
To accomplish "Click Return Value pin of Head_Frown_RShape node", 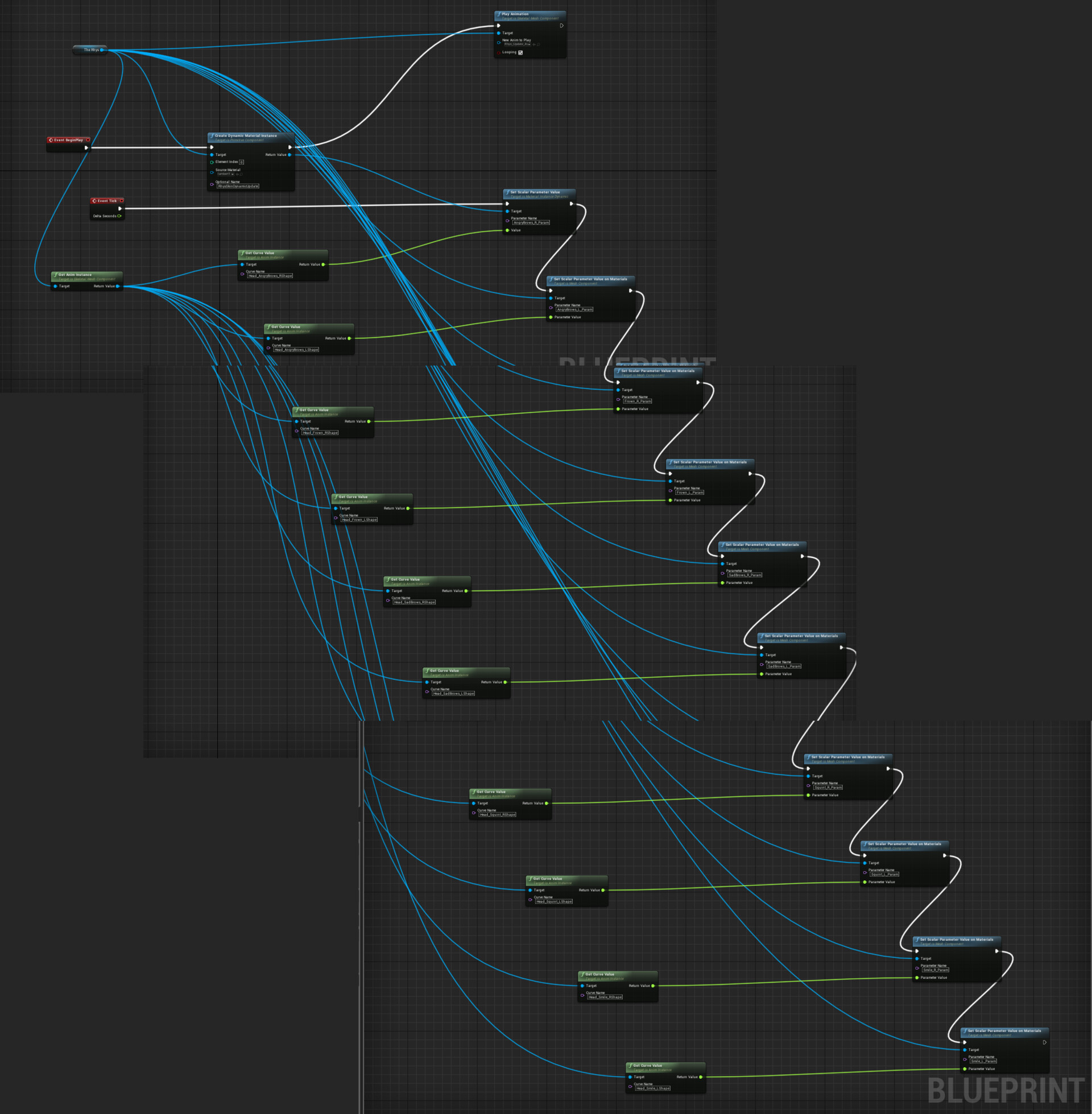I will [369, 421].
